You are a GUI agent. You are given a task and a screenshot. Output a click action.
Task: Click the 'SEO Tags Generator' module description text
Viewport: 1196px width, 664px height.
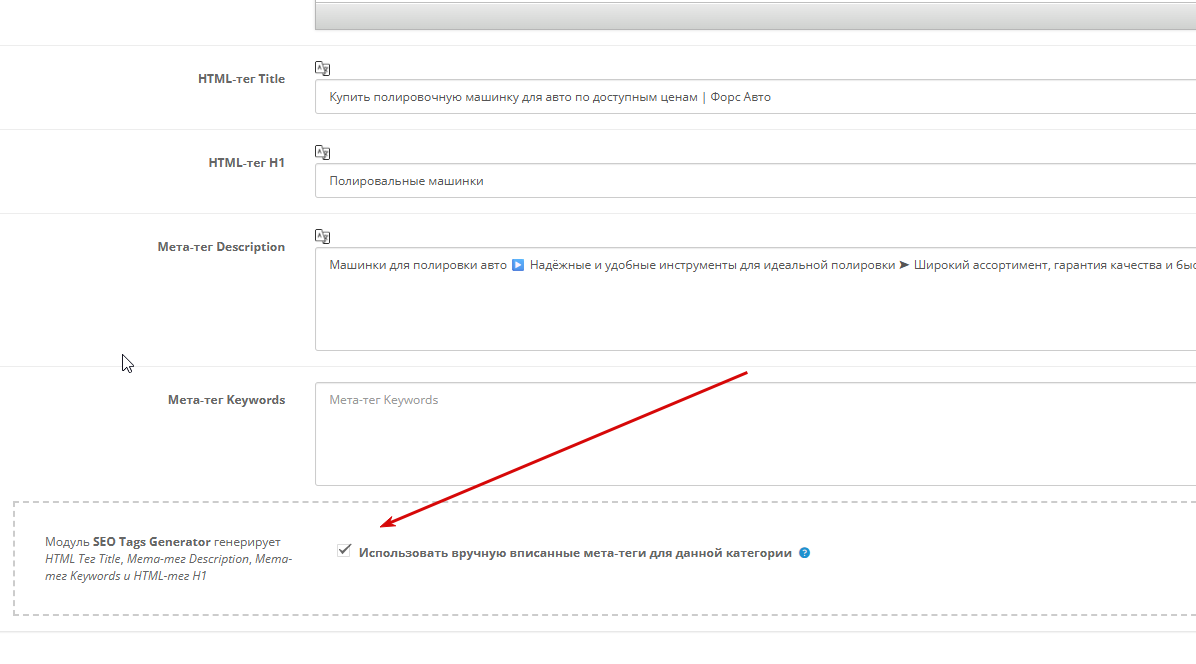[x=169, y=559]
